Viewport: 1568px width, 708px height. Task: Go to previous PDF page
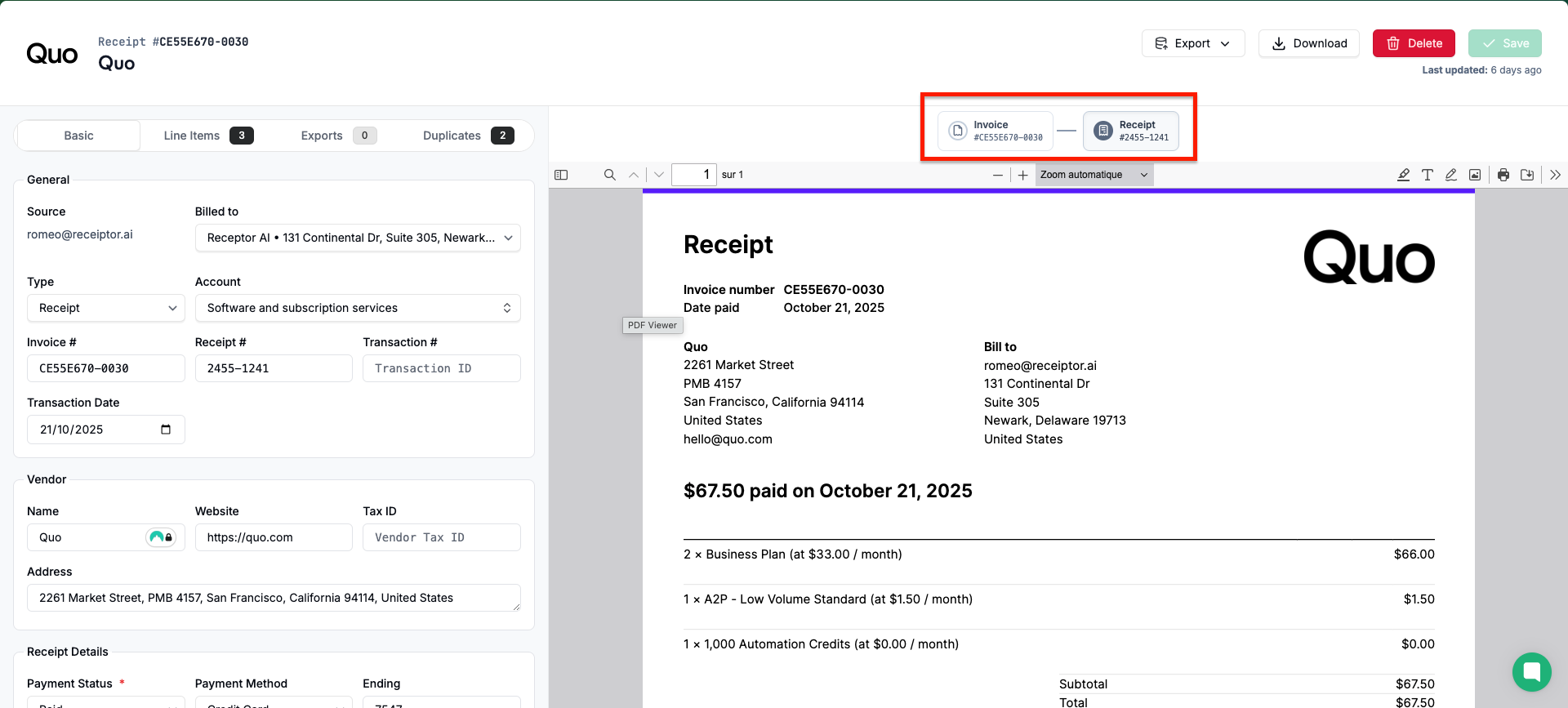click(634, 175)
